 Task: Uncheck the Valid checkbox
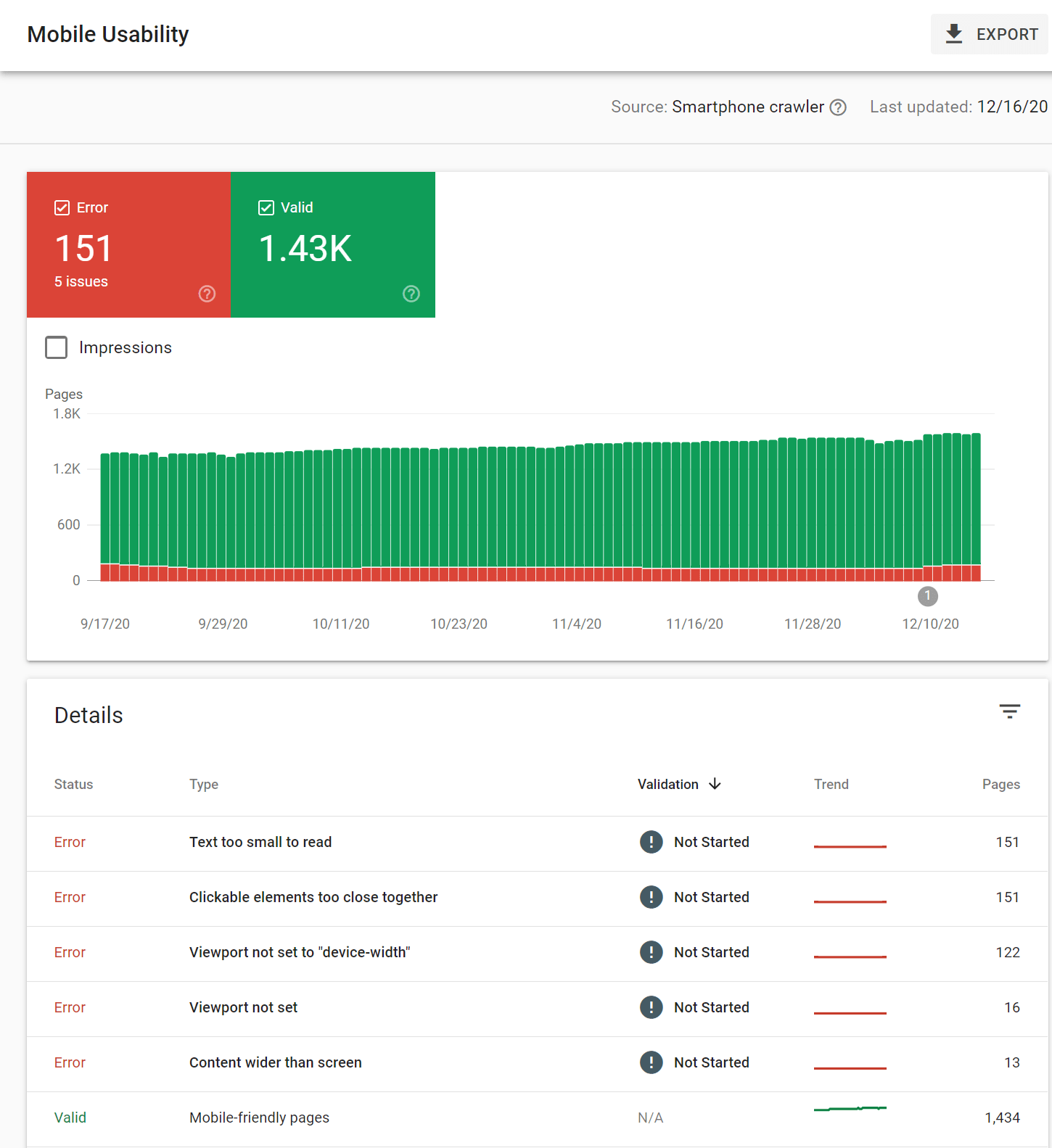[266, 208]
